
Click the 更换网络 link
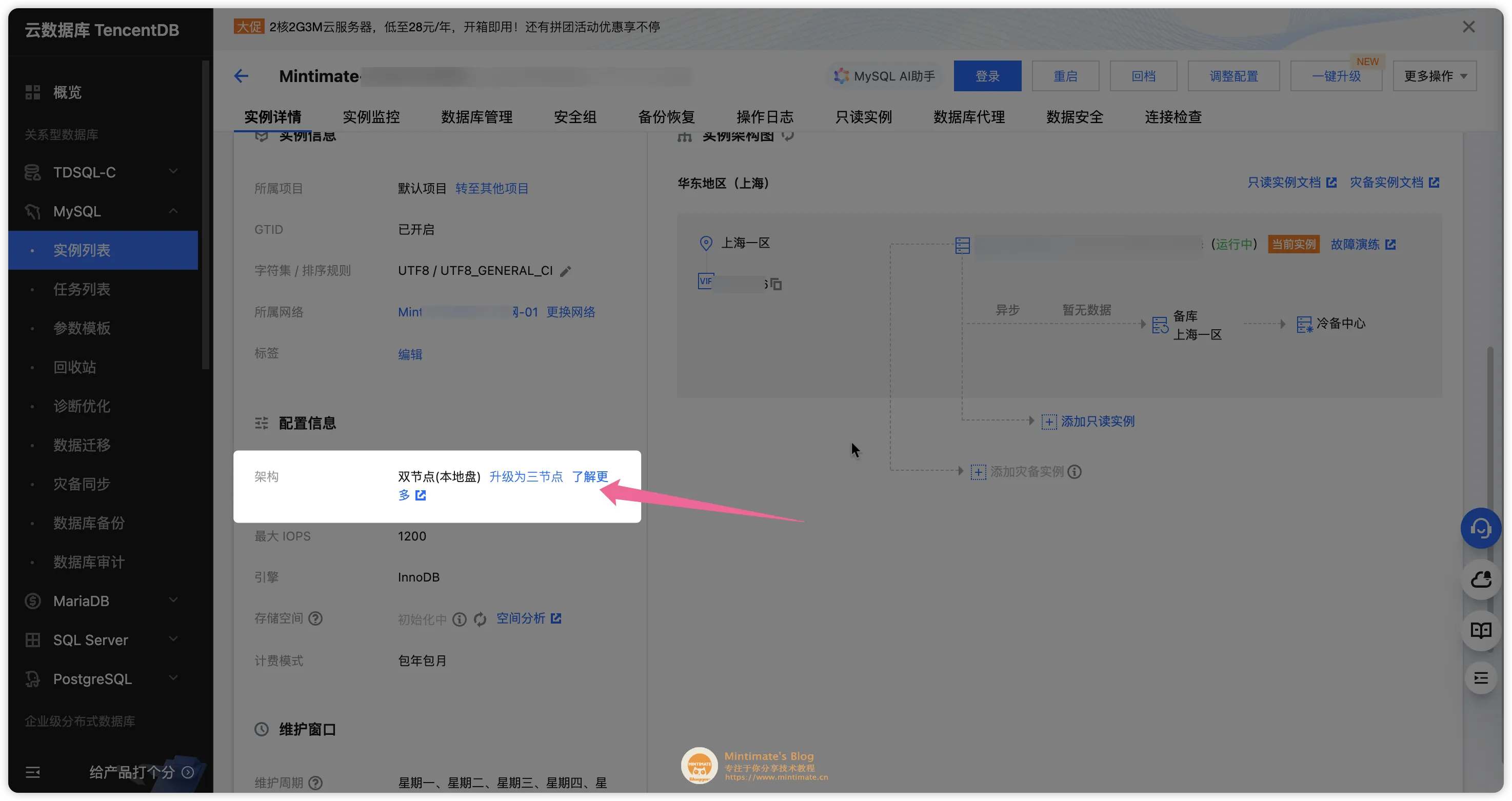coord(570,312)
